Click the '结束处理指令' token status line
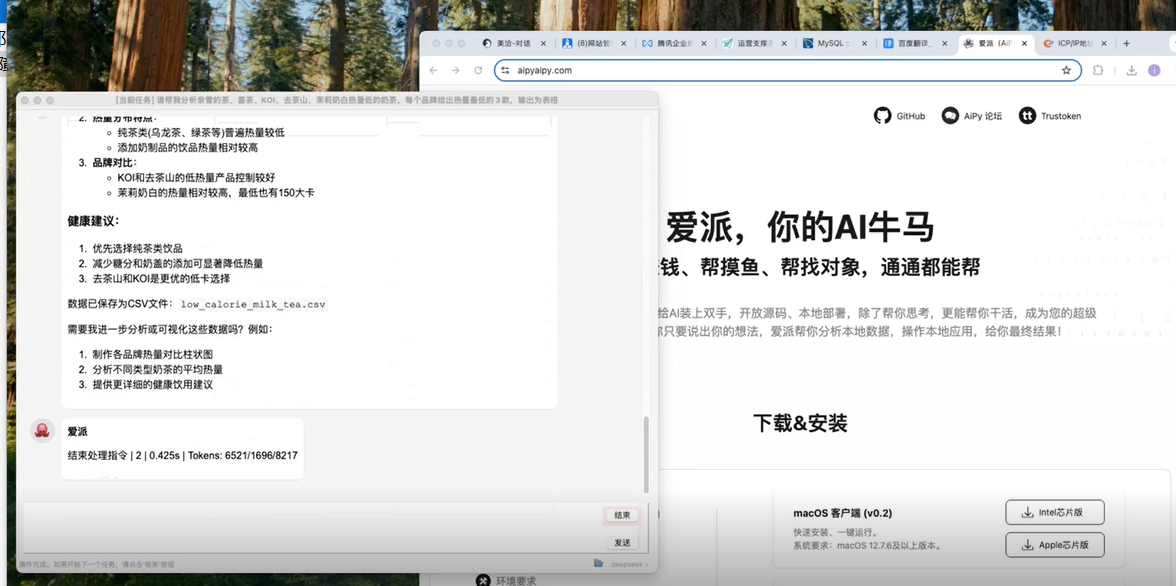The height and width of the screenshot is (586, 1176). click(183, 455)
